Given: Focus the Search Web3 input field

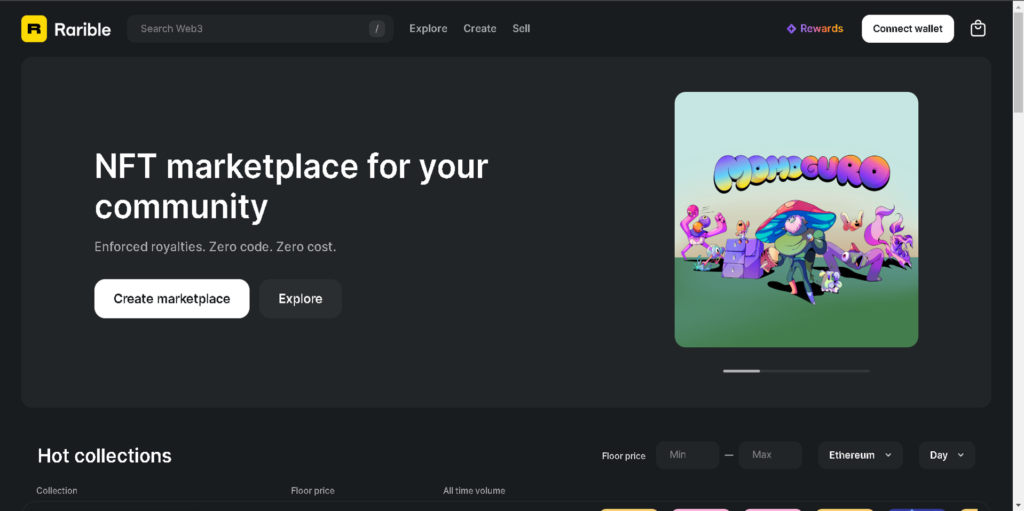Looking at the screenshot, I should pyautogui.click(x=250, y=29).
